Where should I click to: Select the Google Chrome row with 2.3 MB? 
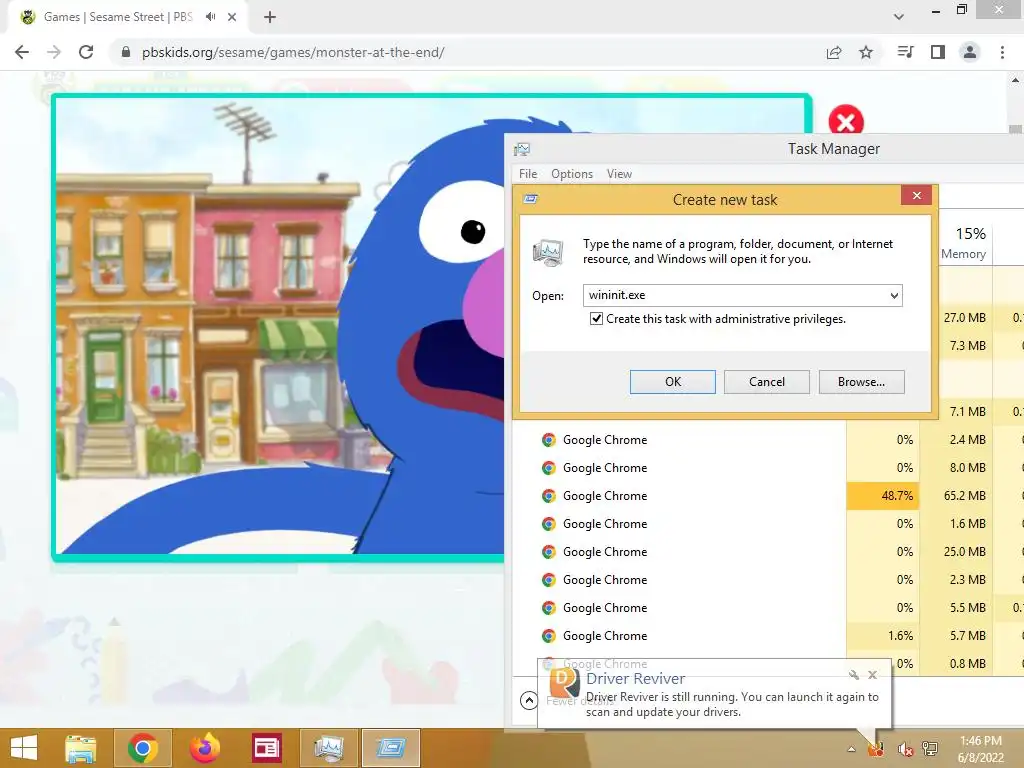[767, 580]
